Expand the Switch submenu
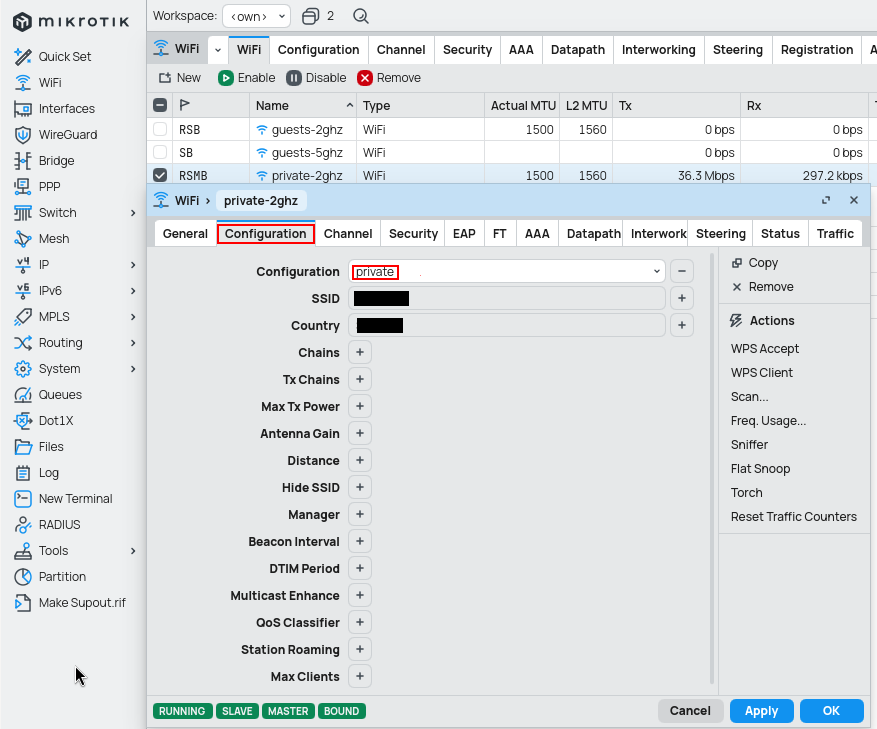 (x=133, y=213)
